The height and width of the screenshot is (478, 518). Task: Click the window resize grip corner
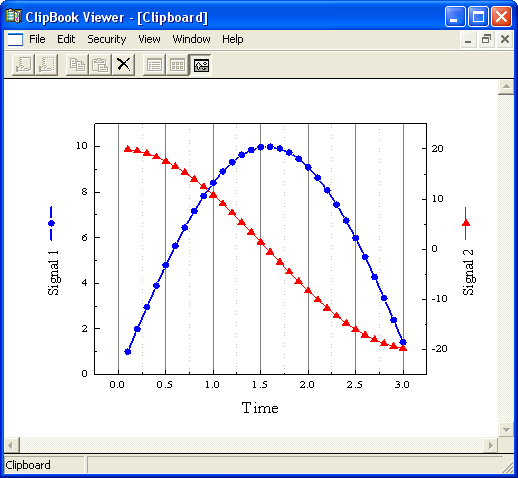[x=508, y=467]
